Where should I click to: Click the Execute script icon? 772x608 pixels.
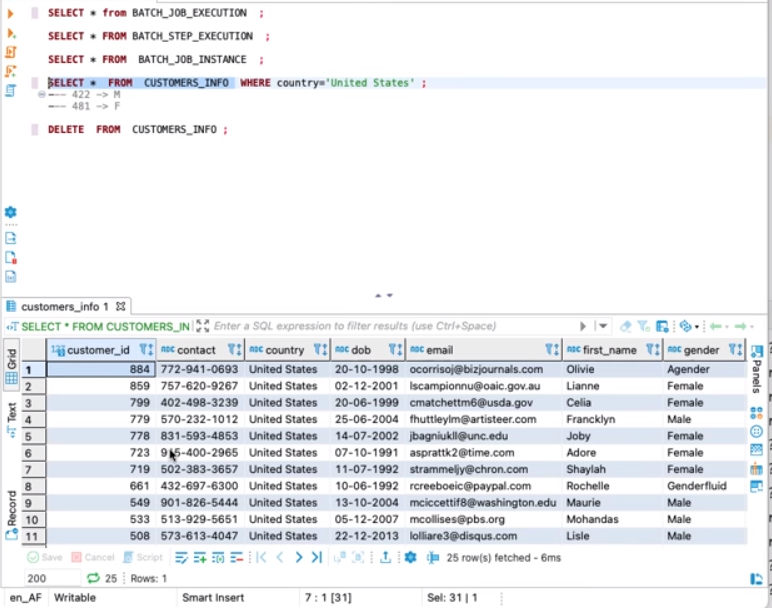[x=11, y=52]
